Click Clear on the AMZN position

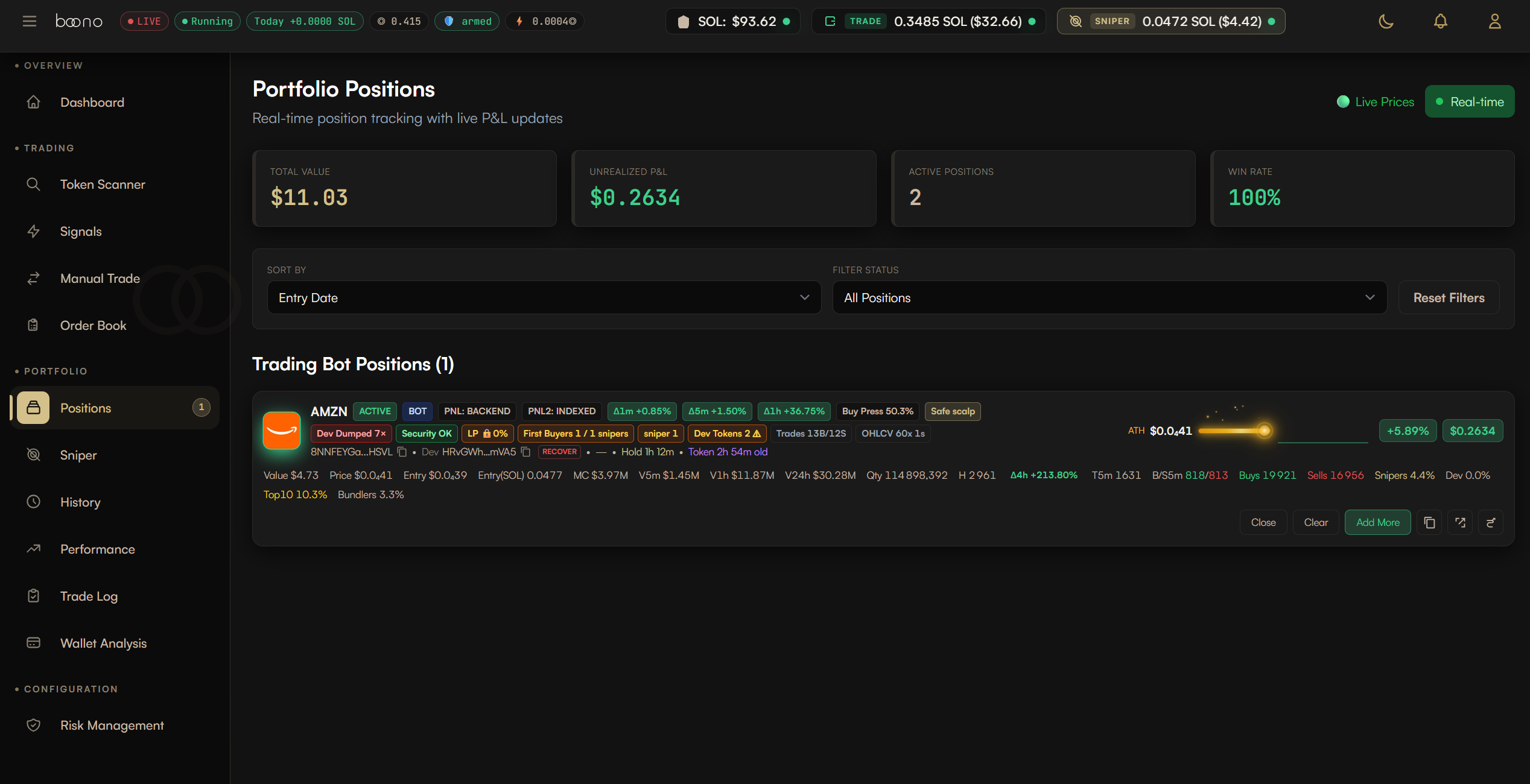[1316, 522]
